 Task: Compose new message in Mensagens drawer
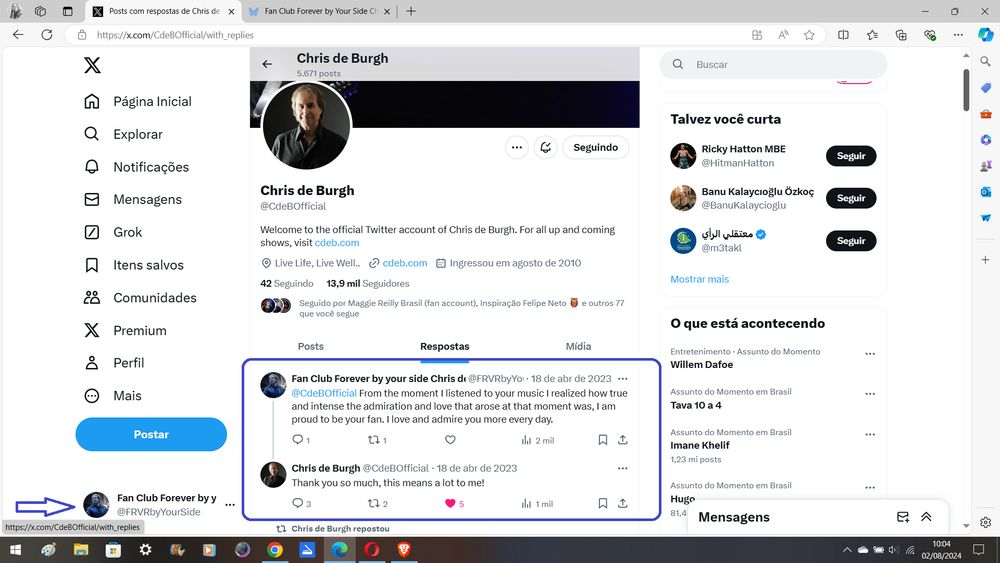tap(902, 517)
